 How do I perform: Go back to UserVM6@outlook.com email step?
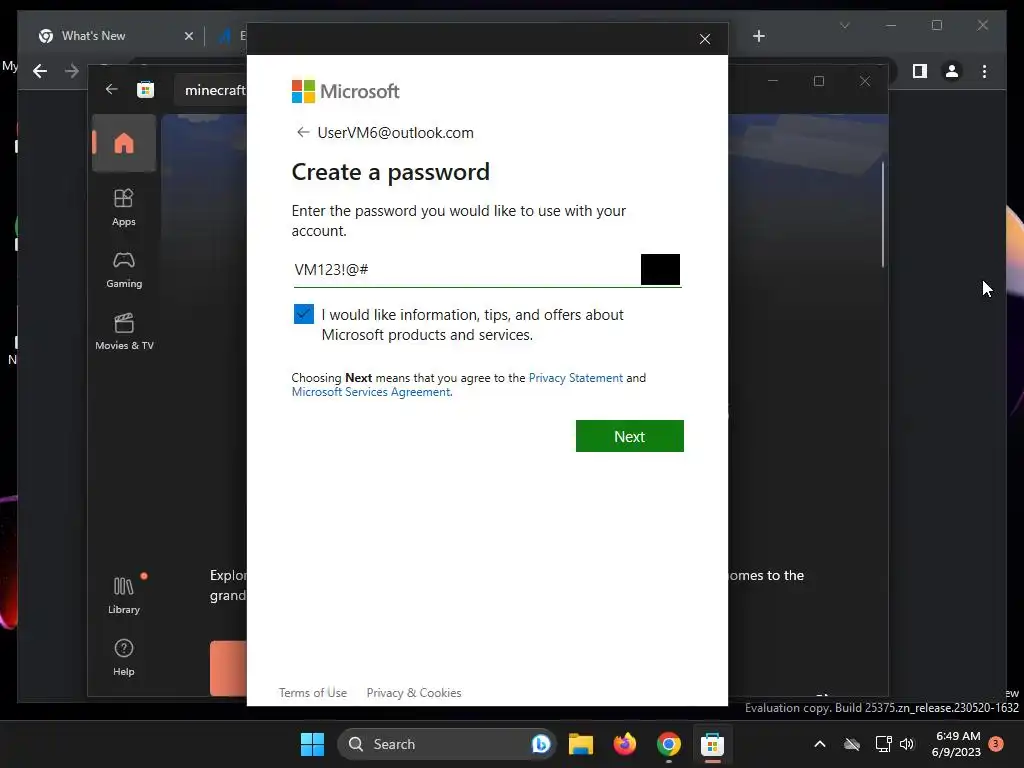click(x=302, y=133)
